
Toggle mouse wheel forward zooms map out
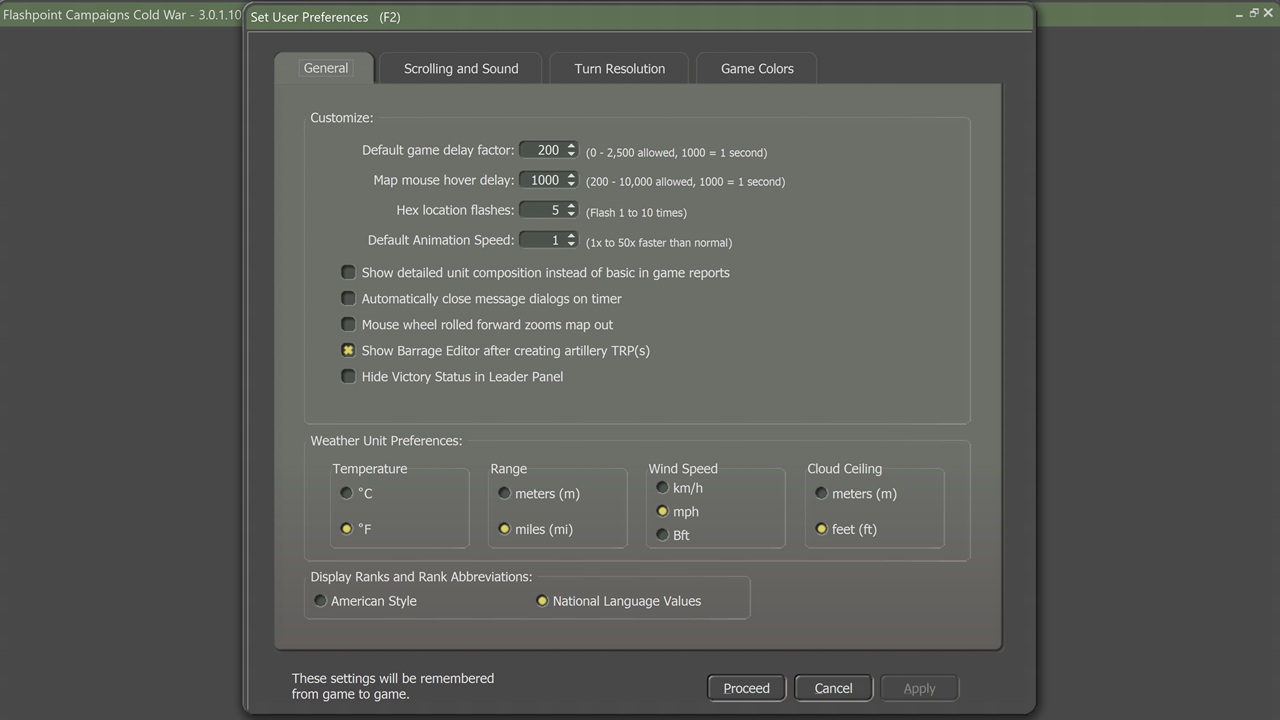tap(348, 324)
